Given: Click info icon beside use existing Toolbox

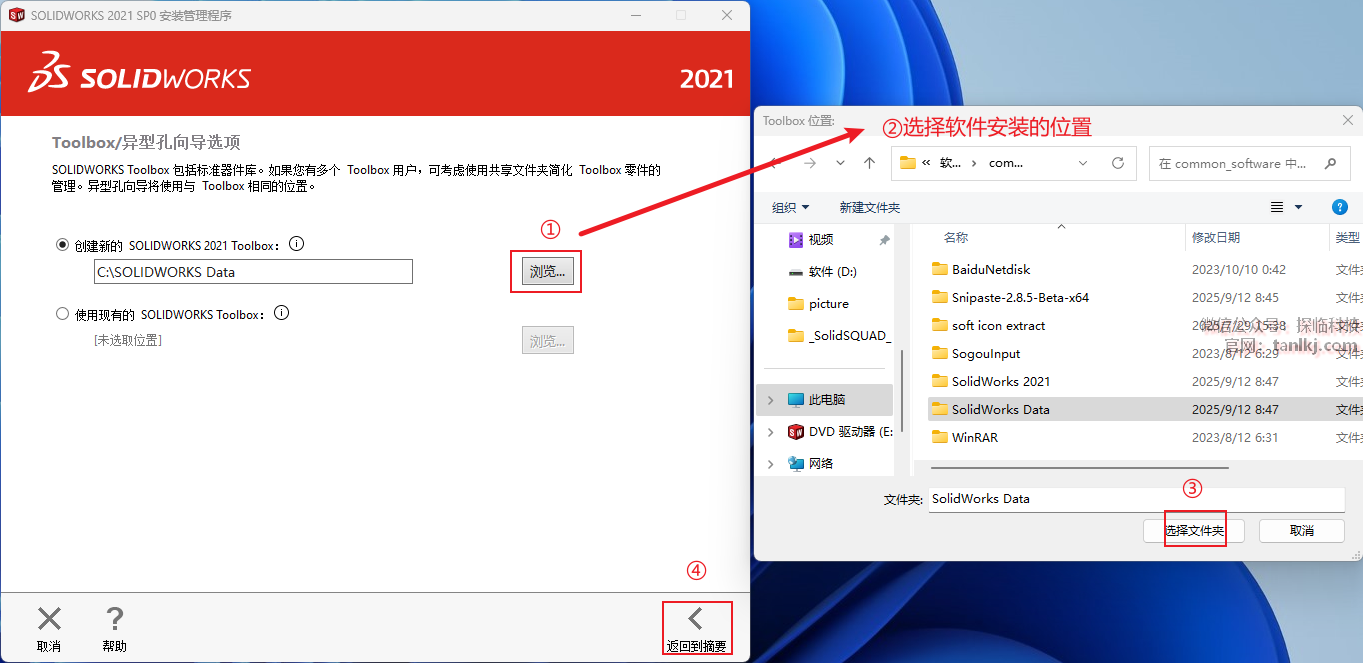Looking at the screenshot, I should [281, 313].
